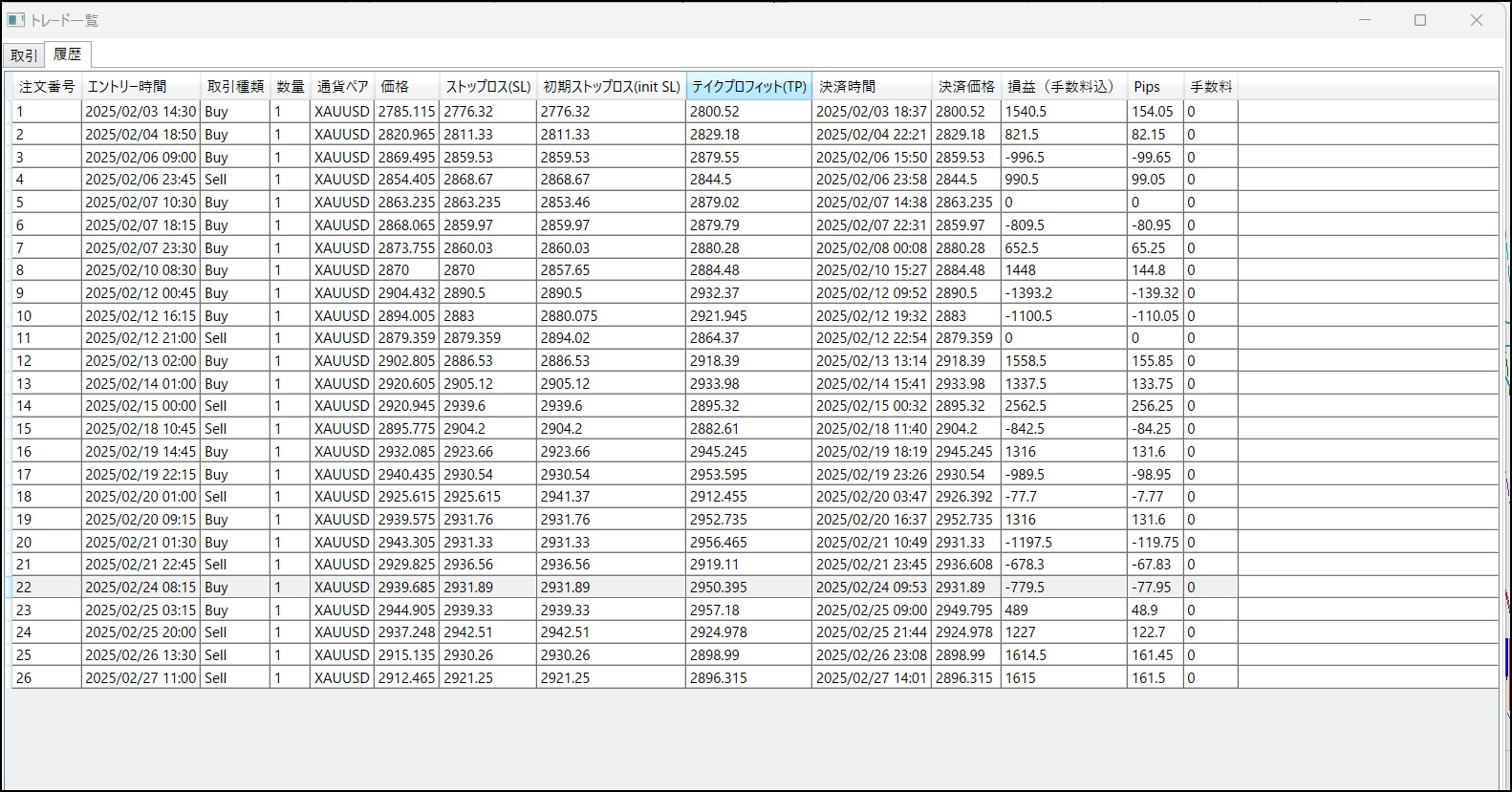The image size is (1512, 792).
Task: Sort by ストップロス(SL) column header
Action: tap(487, 87)
